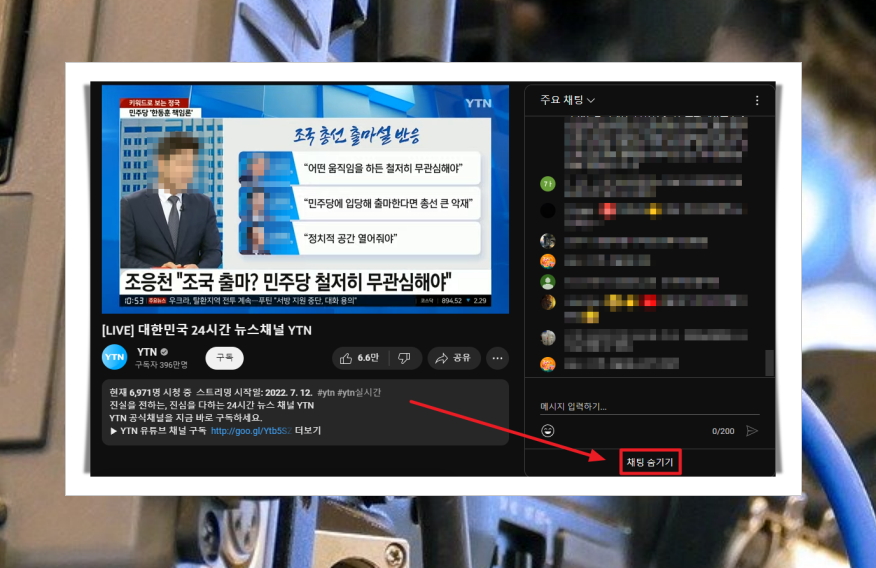Open the three-dot more actions under video
This screenshot has height=568, width=876.
(x=497, y=358)
